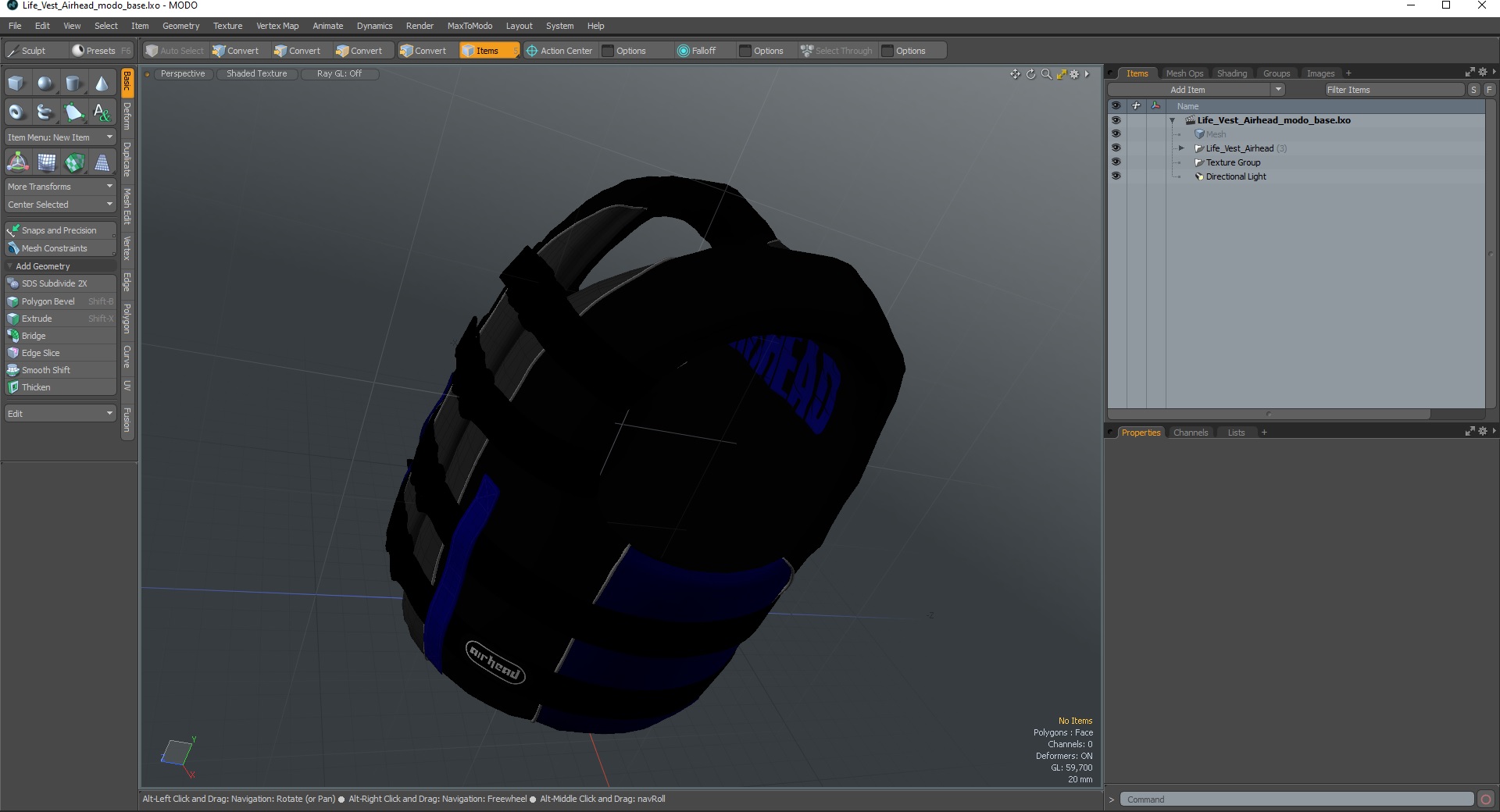Open the Center Selected dropdown
Image resolution: width=1500 pixels, height=812 pixels.
coord(60,205)
